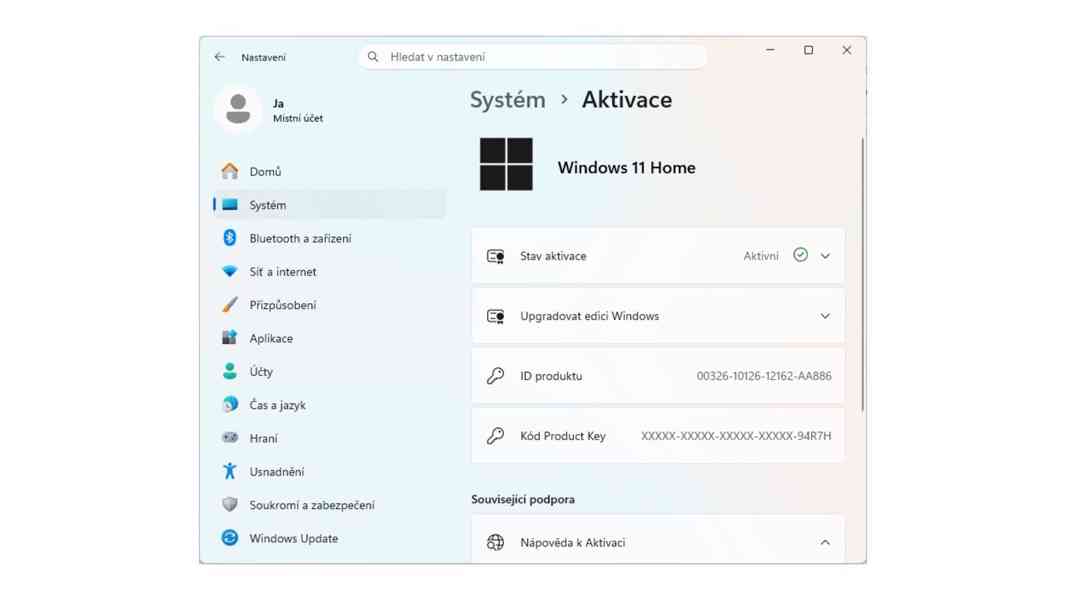This screenshot has height=600, width=1066.
Task: Click Upgradovat edici Windows label
Action: point(589,316)
